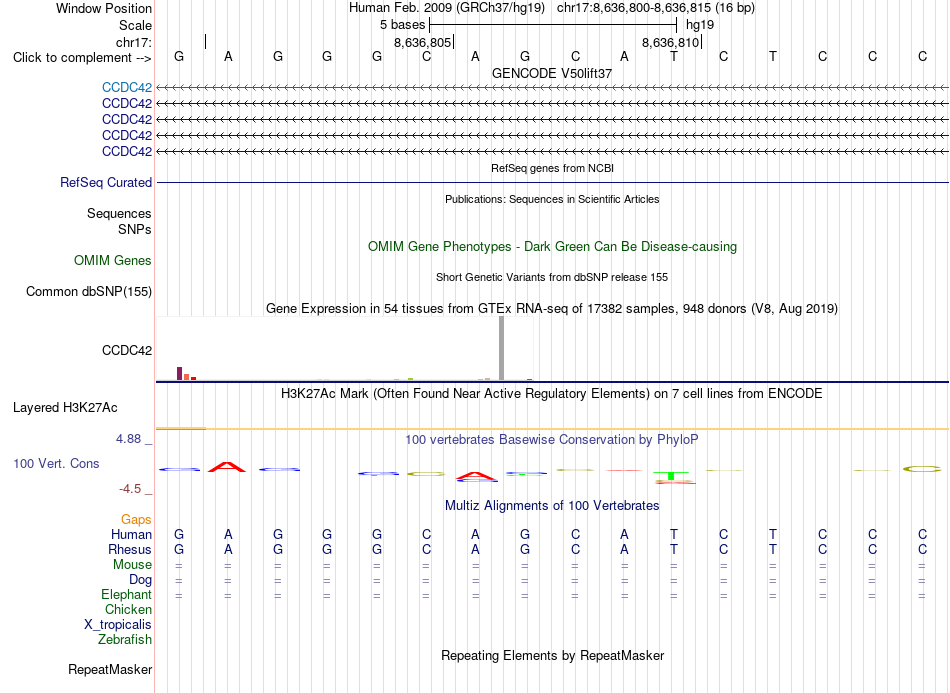Click 'Multiz Alignments of 100 Vertebrates' title
The height and width of the screenshot is (693, 950).
(x=552, y=505)
